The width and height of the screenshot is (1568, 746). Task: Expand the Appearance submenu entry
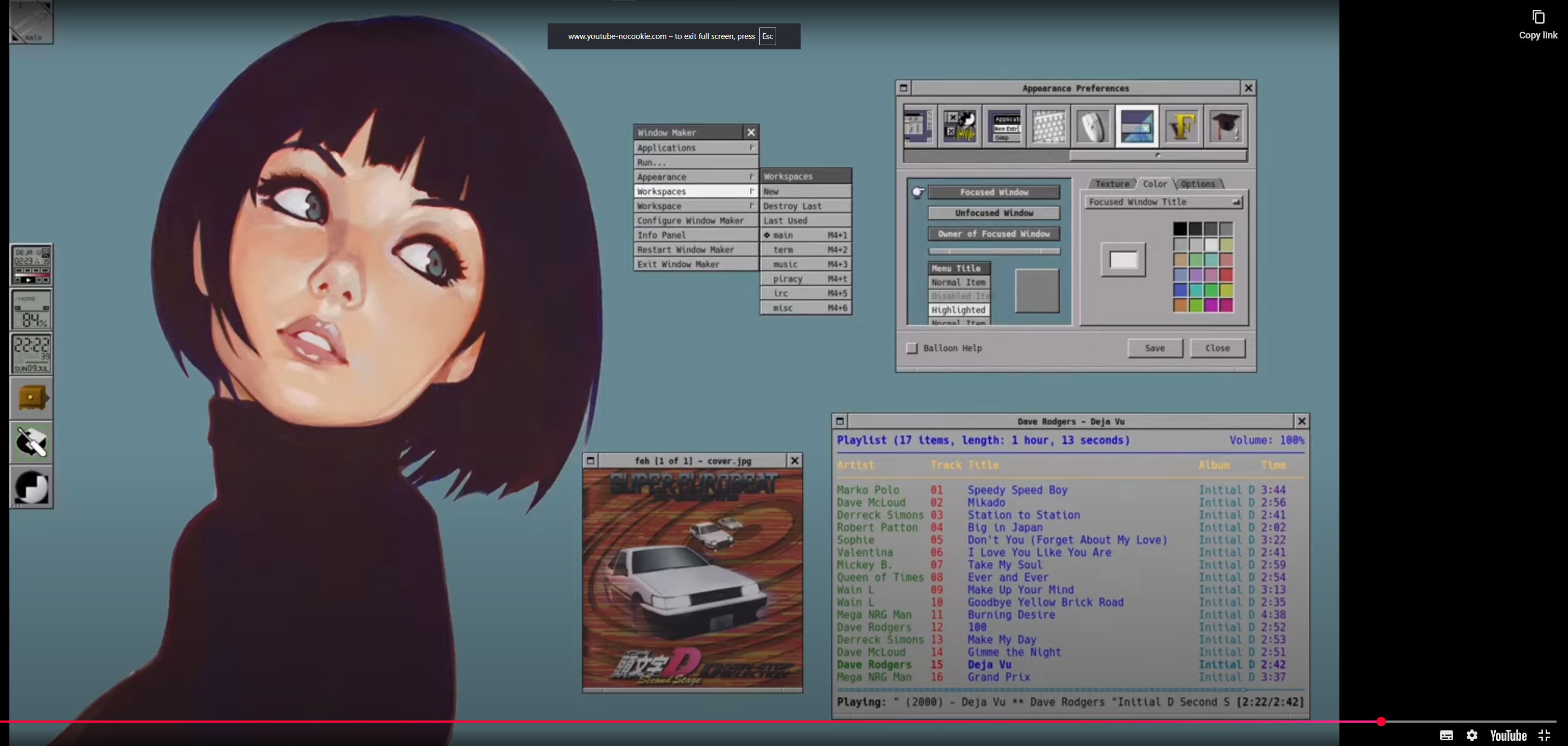click(696, 177)
